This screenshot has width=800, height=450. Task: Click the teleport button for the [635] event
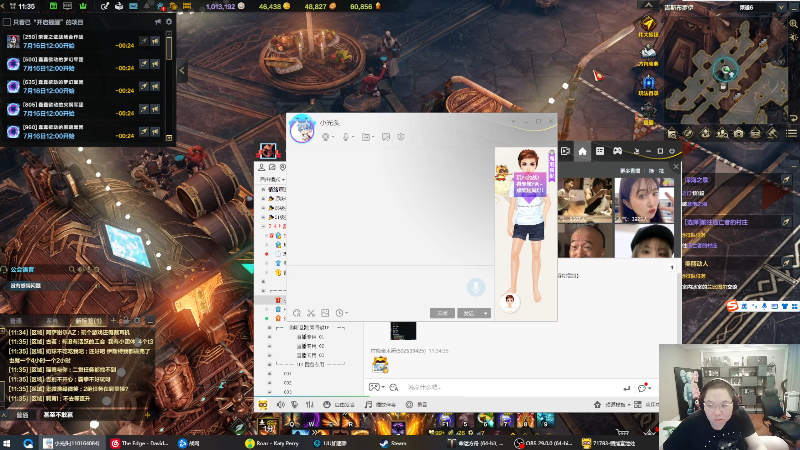(x=144, y=86)
